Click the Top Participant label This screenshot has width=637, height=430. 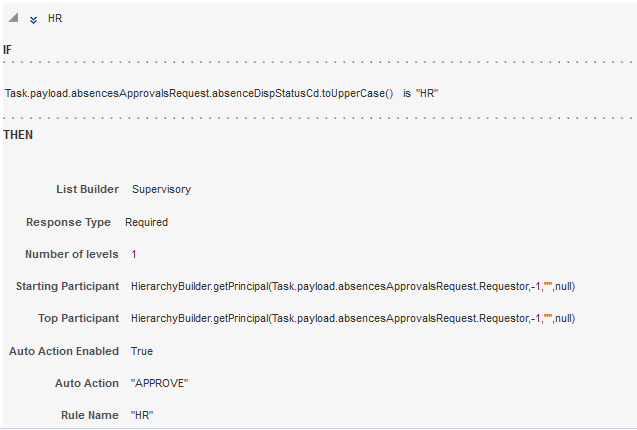pyautogui.click(x=78, y=319)
